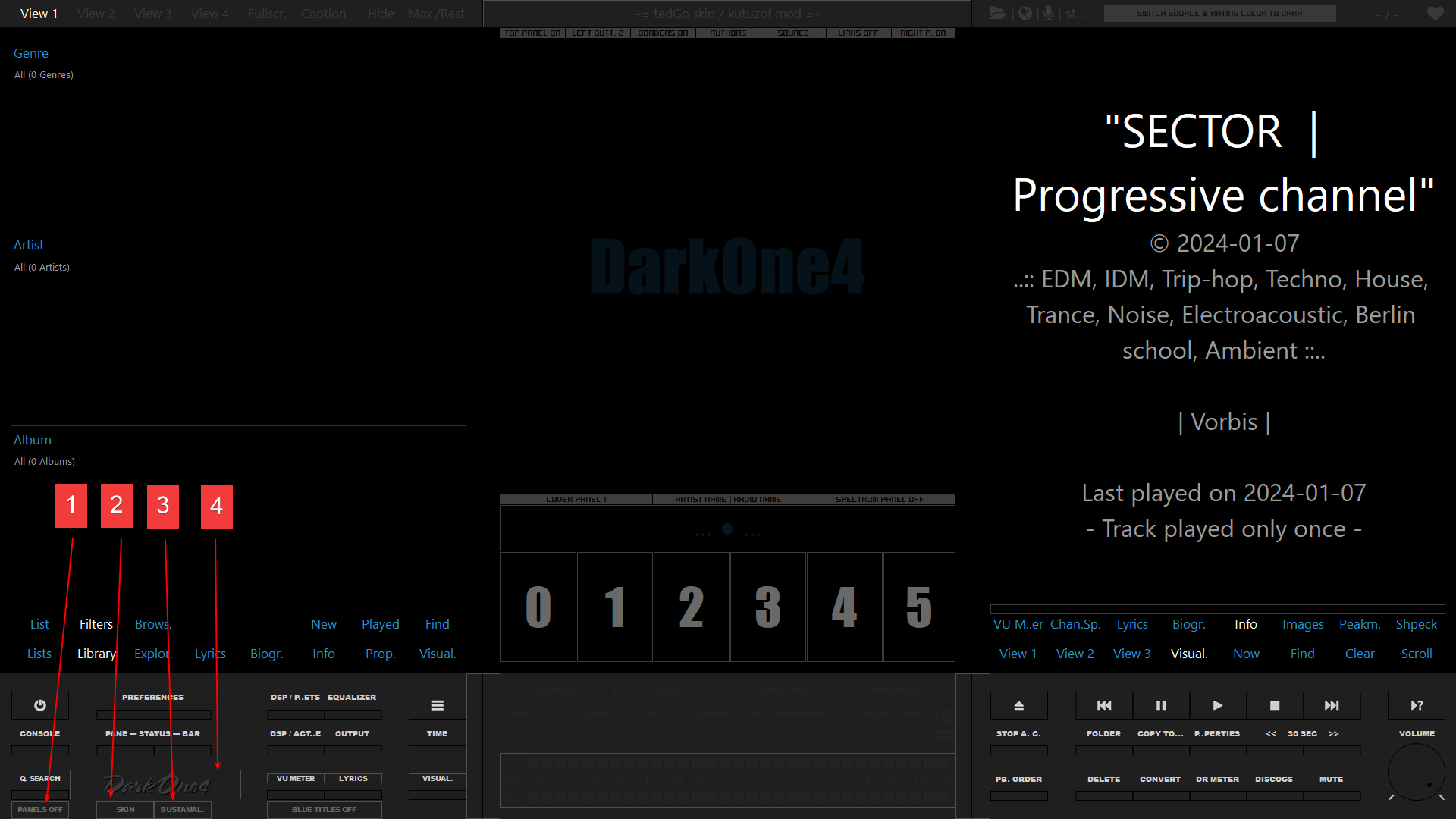Pause playback
Viewport: 1456px width, 819px height.
pyautogui.click(x=1161, y=705)
